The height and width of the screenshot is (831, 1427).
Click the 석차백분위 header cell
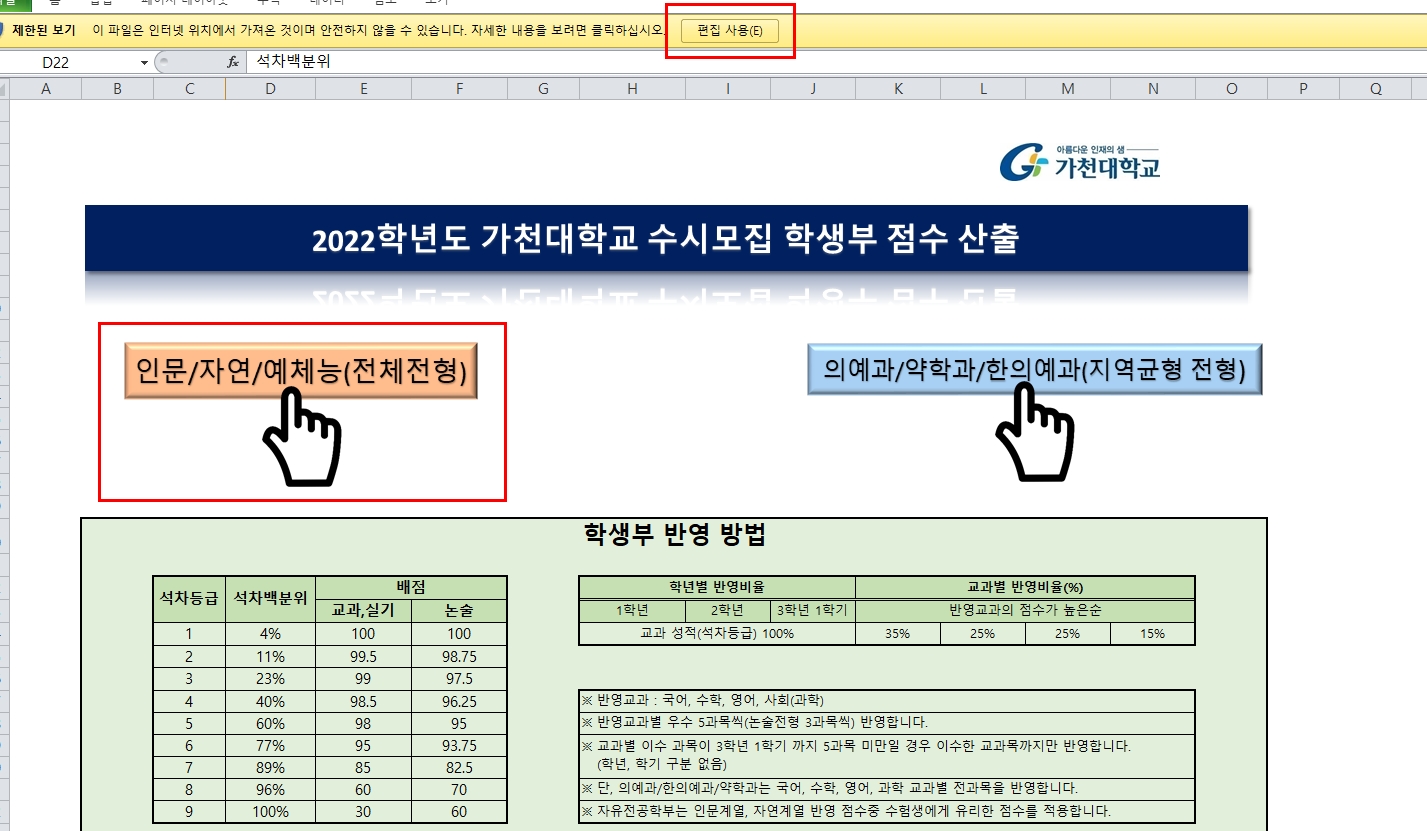click(x=270, y=598)
